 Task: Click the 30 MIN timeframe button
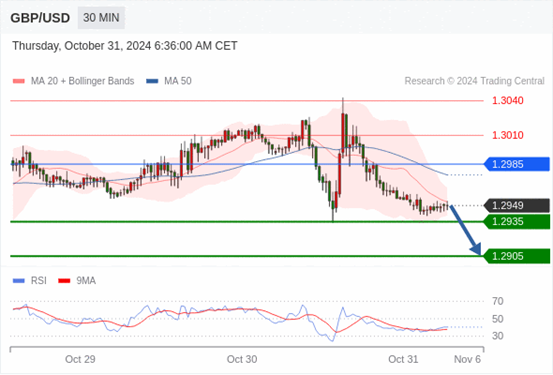tap(101, 18)
